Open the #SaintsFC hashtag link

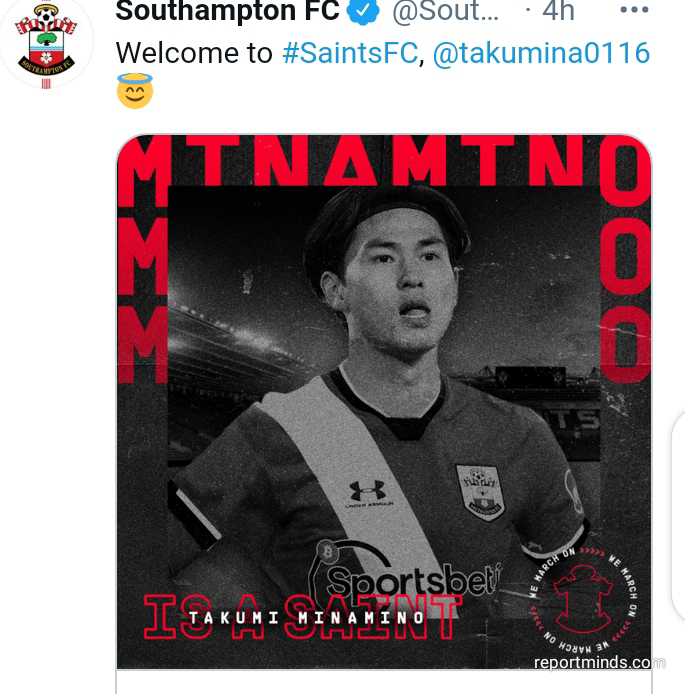point(350,53)
